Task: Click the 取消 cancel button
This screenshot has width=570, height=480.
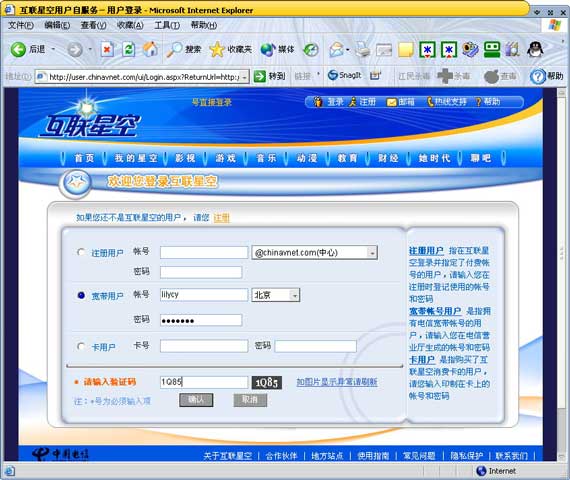Action: coord(250,400)
